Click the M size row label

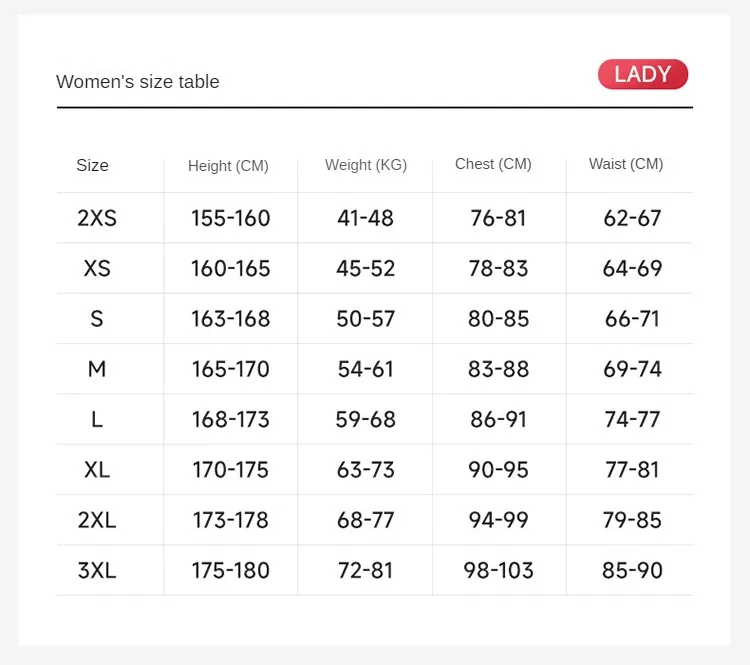(x=97, y=369)
